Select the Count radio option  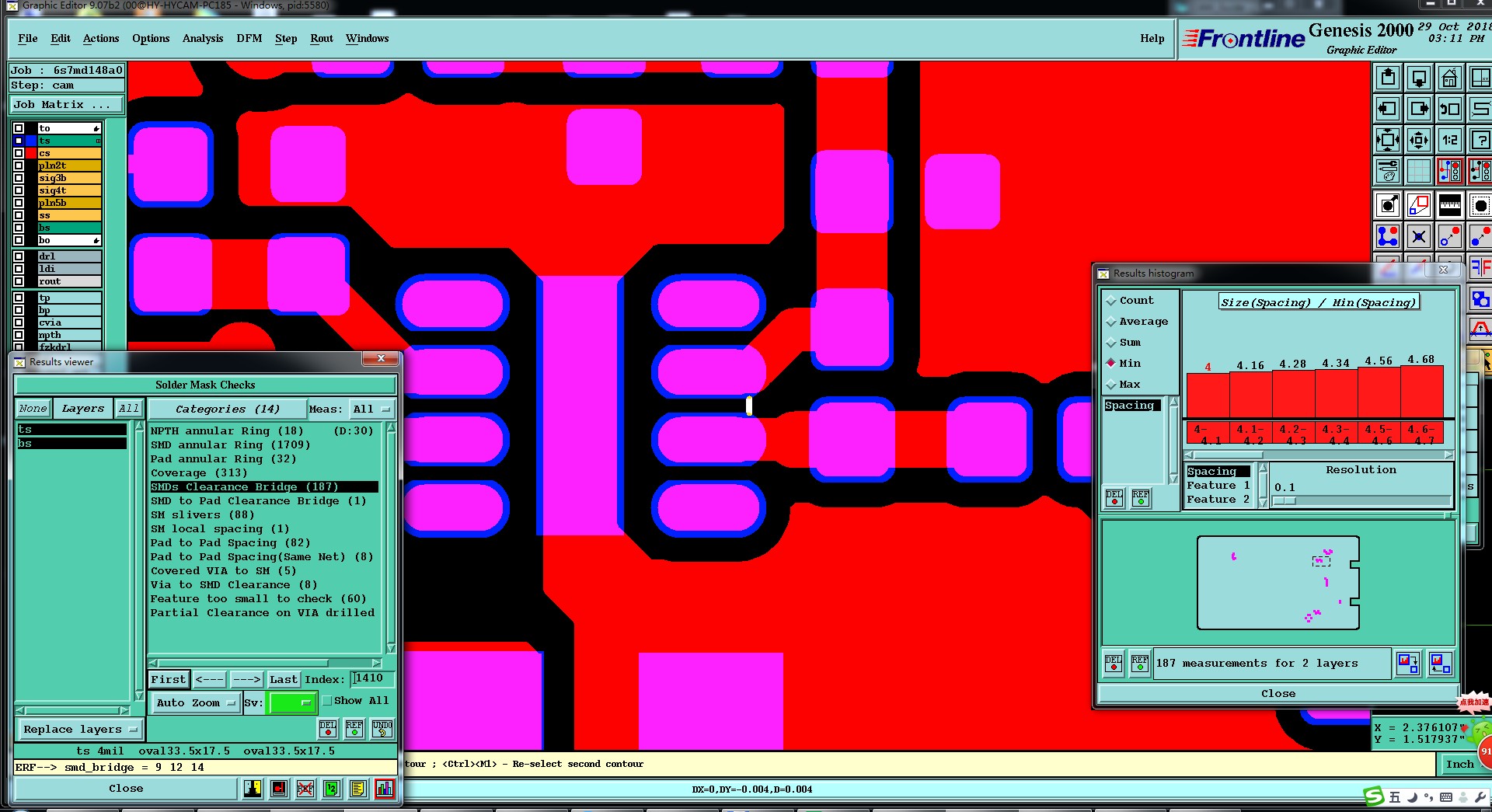coord(1111,301)
